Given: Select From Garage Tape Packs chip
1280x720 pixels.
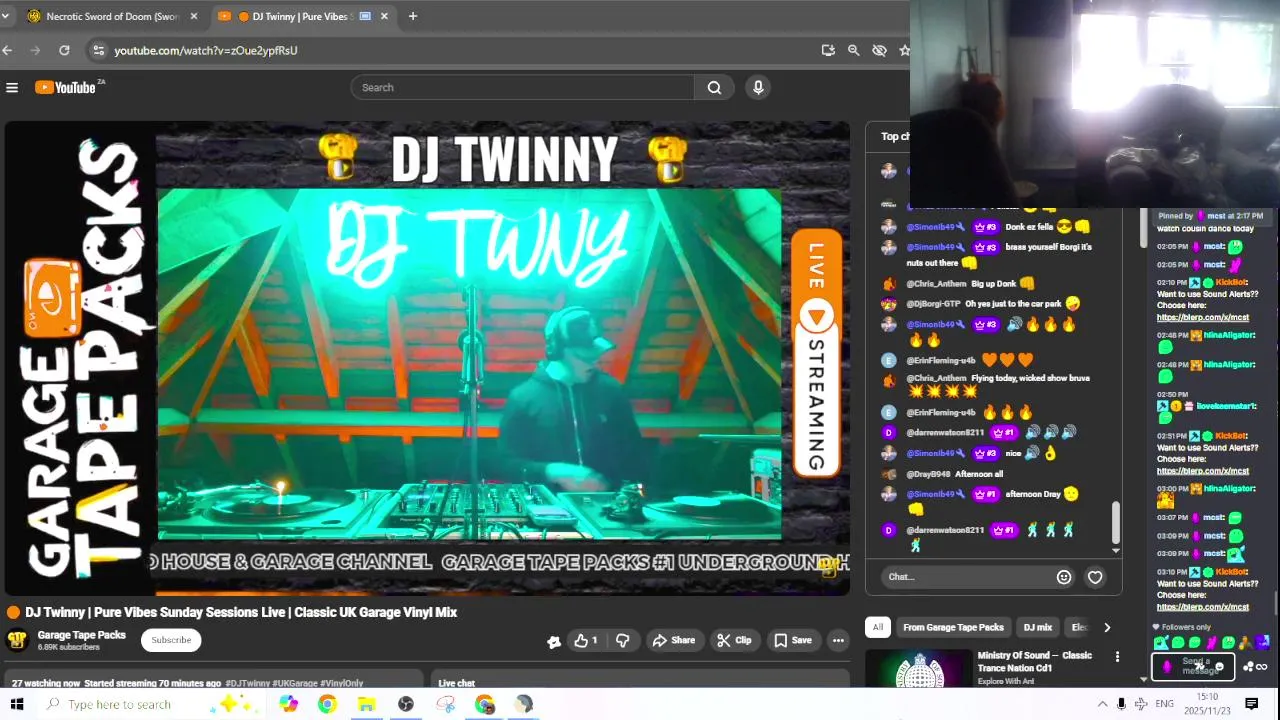Looking at the screenshot, I should (x=953, y=627).
